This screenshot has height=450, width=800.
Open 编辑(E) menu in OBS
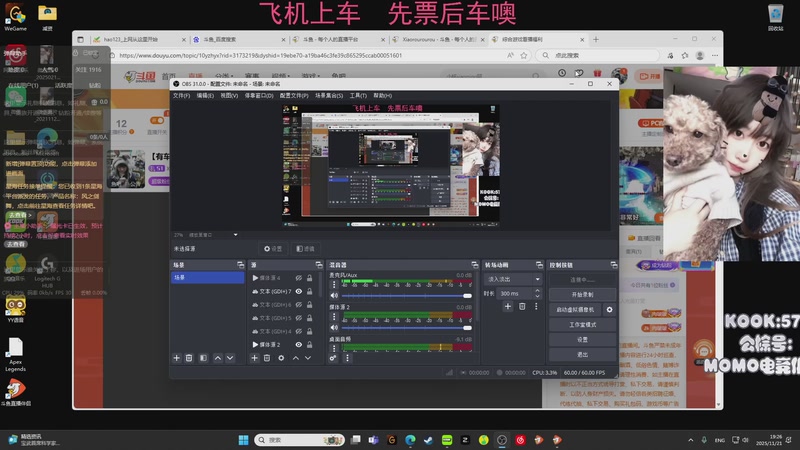[205, 95]
